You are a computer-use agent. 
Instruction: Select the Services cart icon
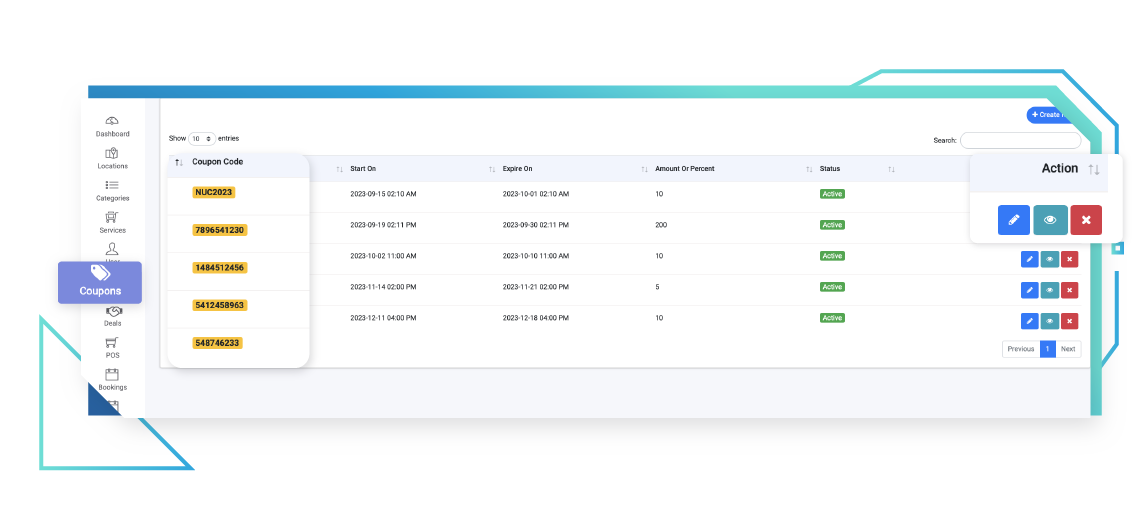click(112, 218)
